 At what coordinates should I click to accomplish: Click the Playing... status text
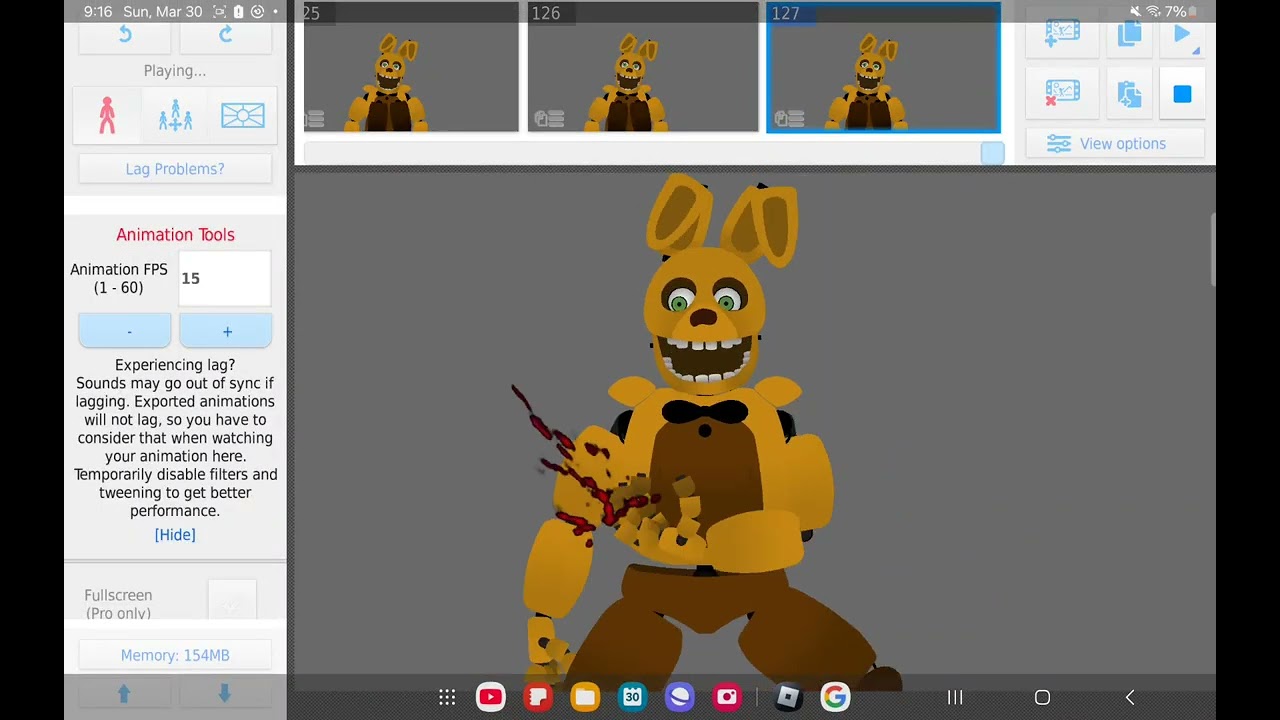[x=175, y=71]
